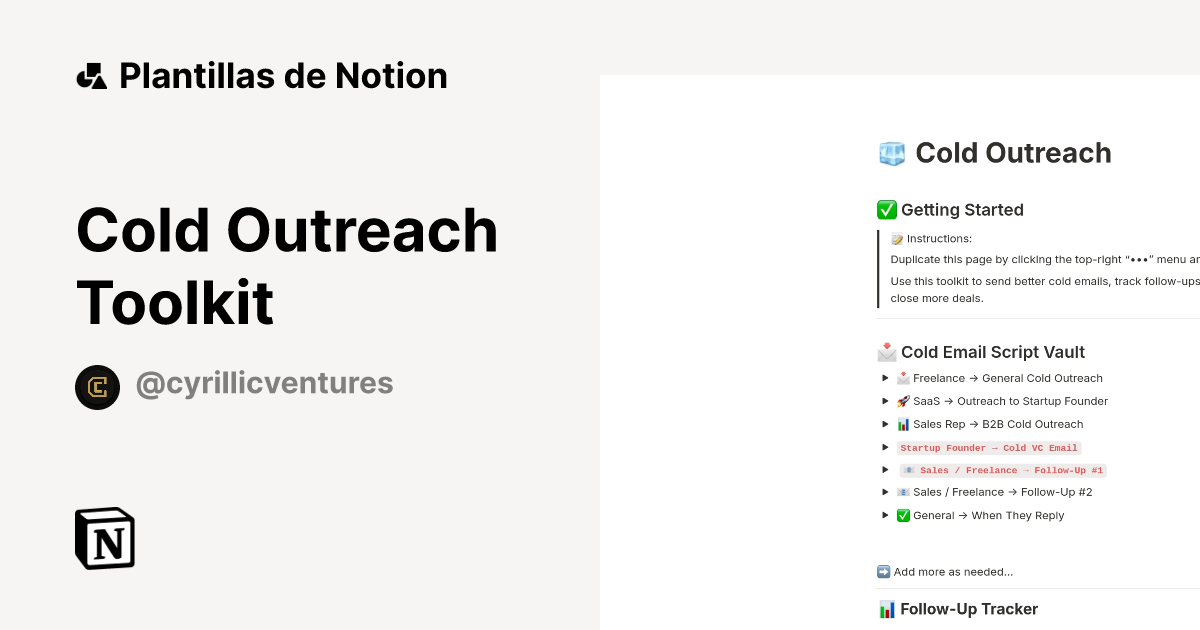Click the ice cube Cold Outreach page icon
Viewport: 1200px width, 630px height.
891,153
